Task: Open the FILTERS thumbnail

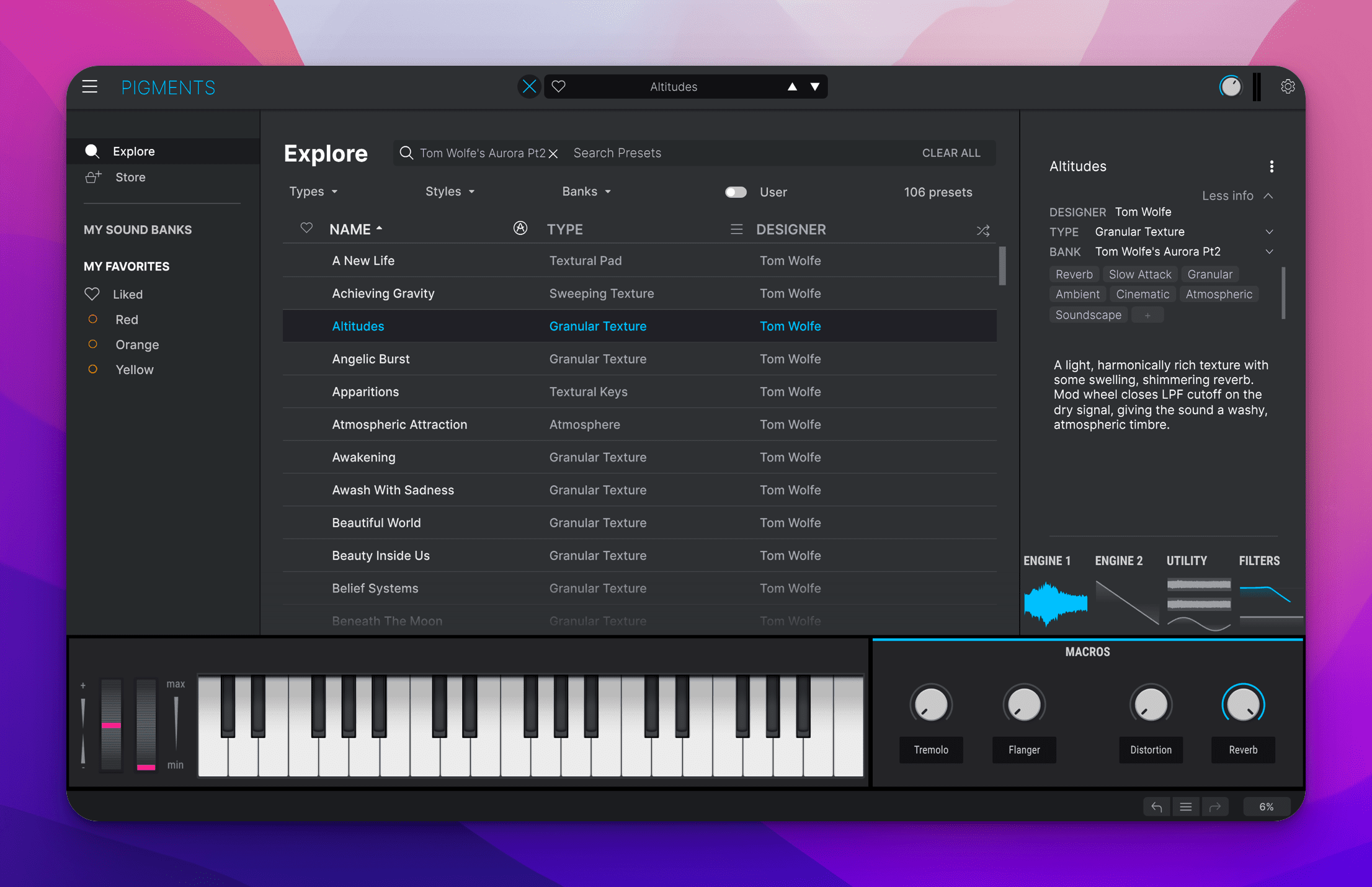Action: pyautogui.click(x=1270, y=604)
